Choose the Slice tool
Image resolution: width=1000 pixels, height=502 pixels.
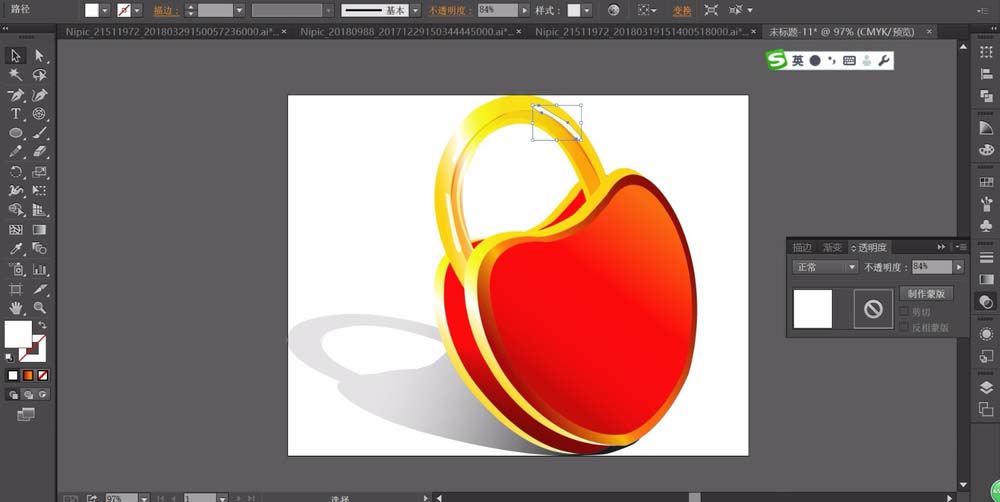[40, 290]
